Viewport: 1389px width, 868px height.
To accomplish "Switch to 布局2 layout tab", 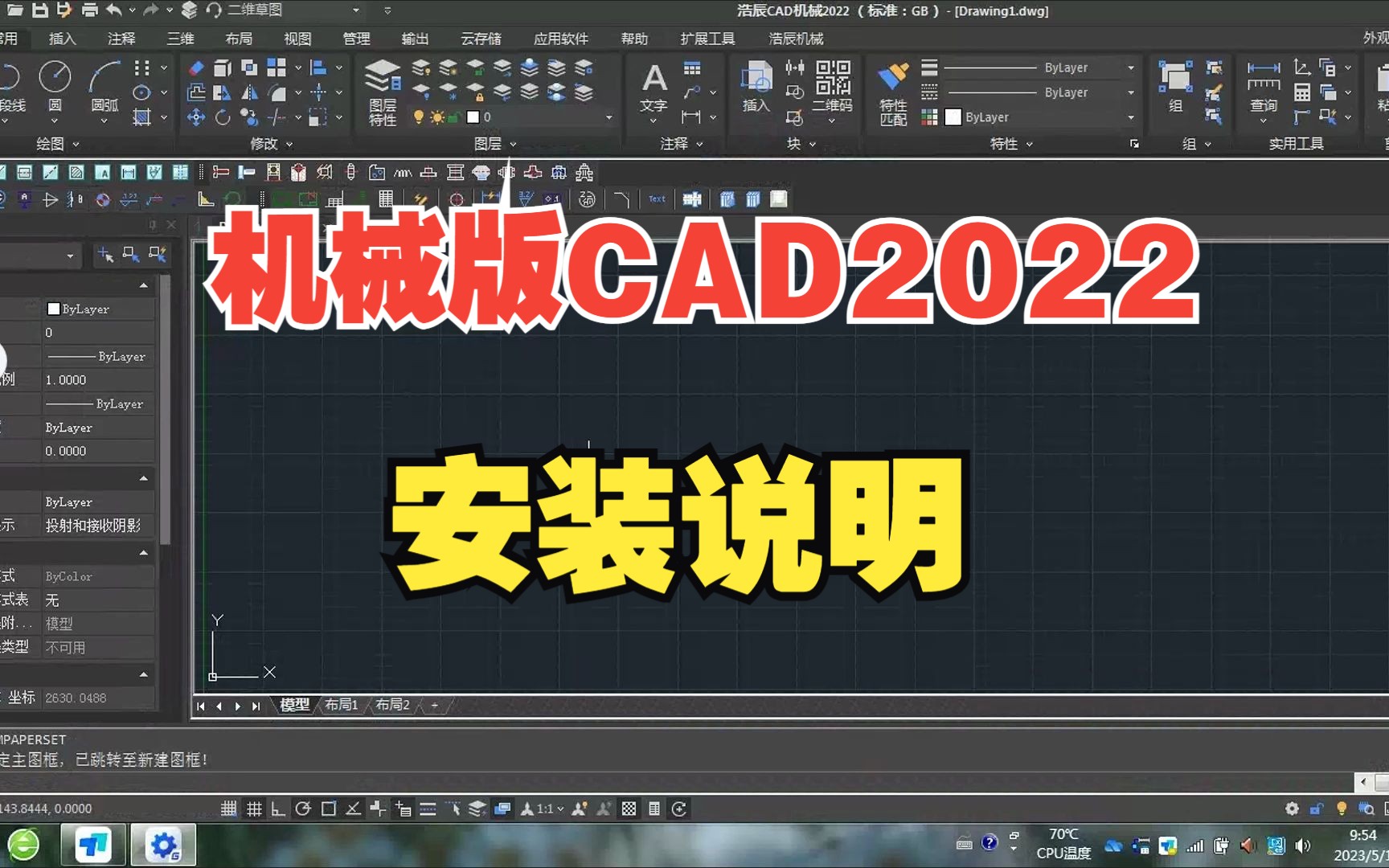I will click(x=392, y=705).
